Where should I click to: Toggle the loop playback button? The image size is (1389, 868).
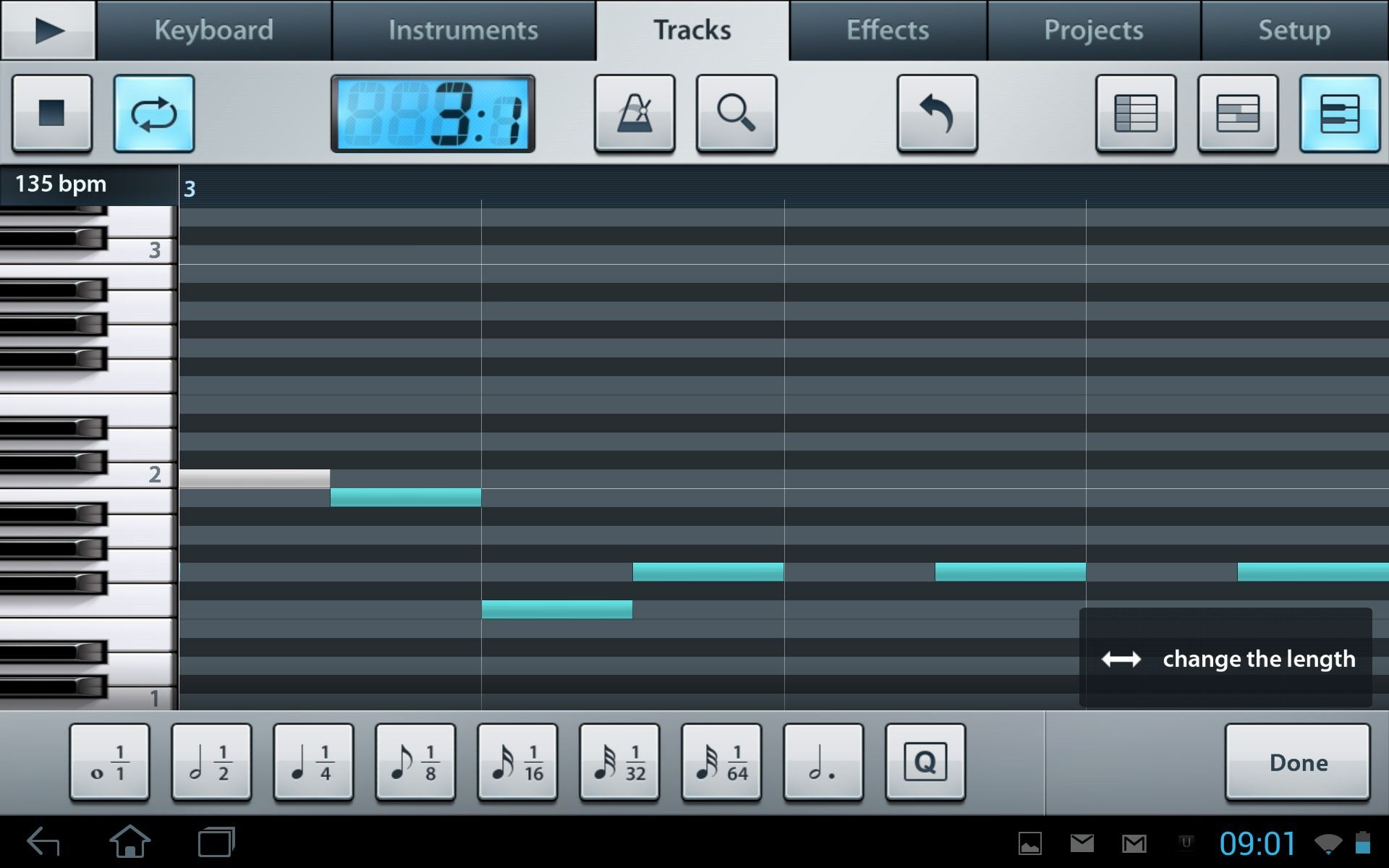tap(153, 114)
